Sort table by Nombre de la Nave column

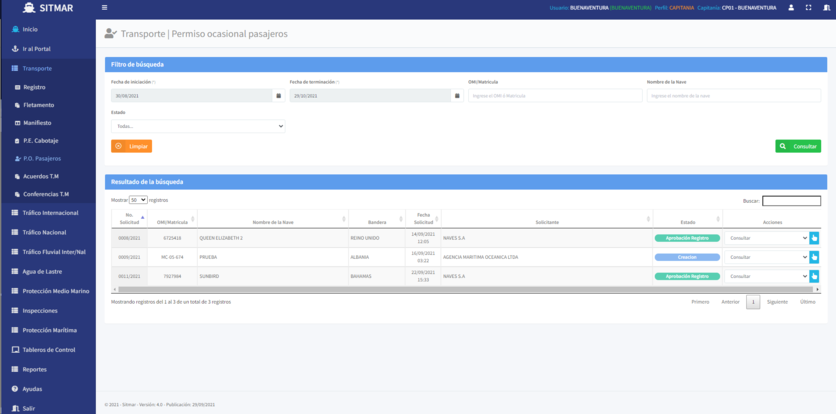(273, 221)
